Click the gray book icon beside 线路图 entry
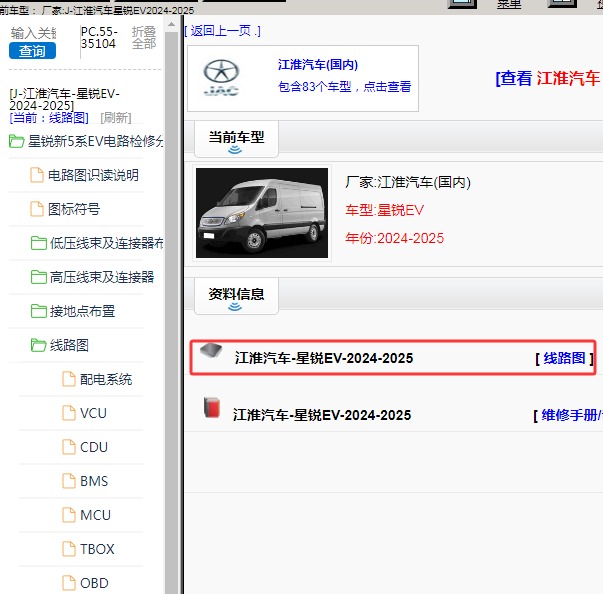The height and width of the screenshot is (594, 603). click(x=211, y=350)
